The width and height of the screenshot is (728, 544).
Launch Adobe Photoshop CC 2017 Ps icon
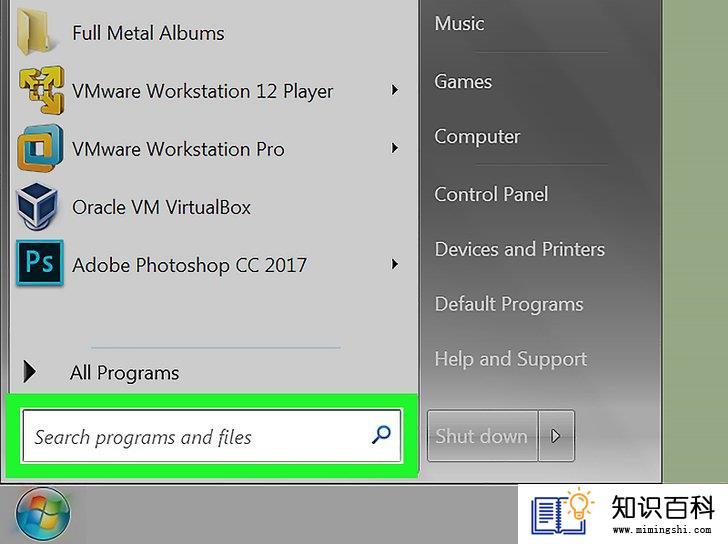(39, 262)
